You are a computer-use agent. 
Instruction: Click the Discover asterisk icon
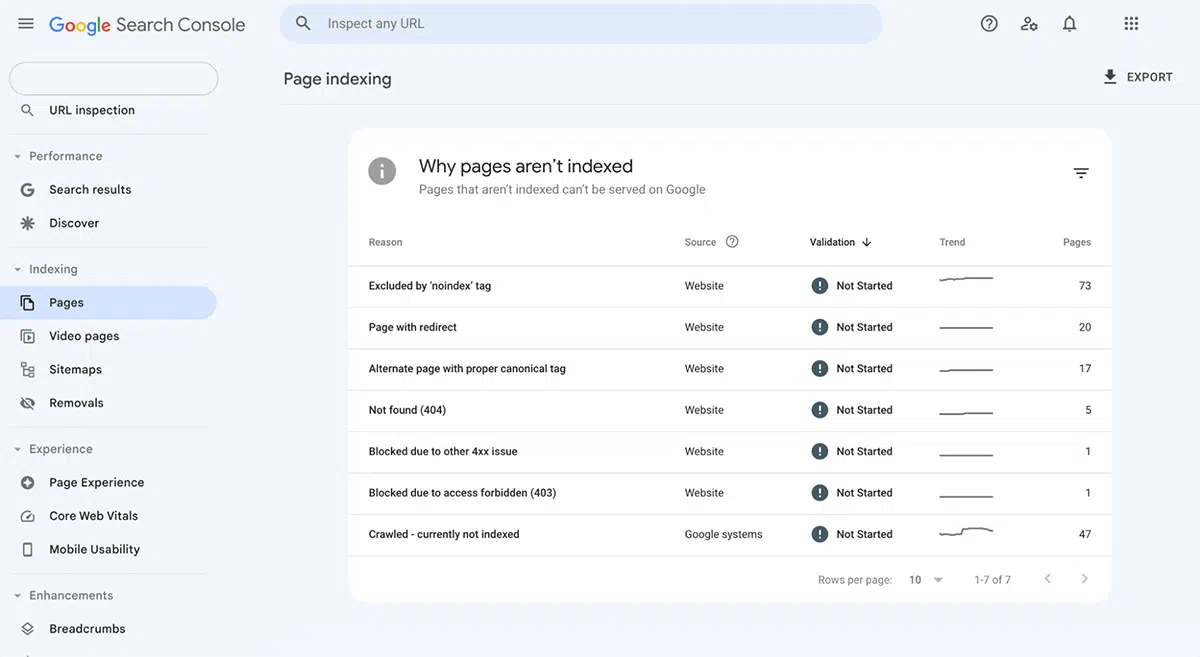coord(28,223)
